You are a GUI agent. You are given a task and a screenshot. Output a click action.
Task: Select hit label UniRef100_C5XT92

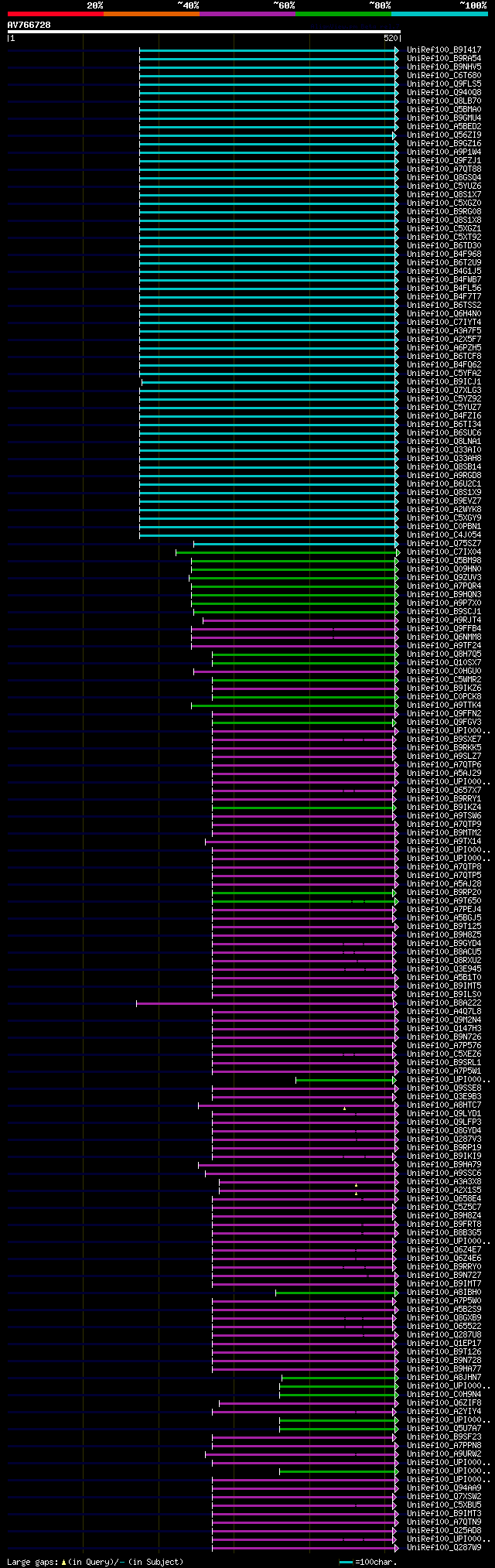coord(444,237)
